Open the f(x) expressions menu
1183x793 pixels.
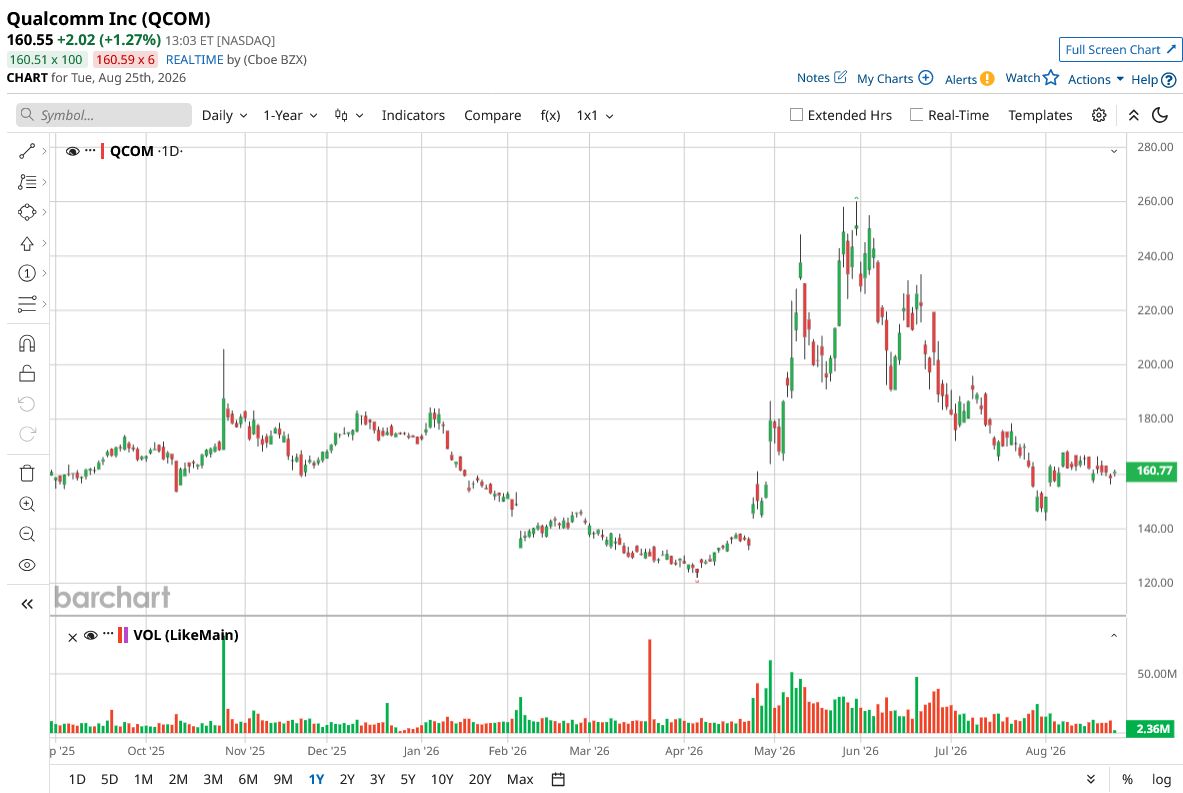tap(550, 115)
